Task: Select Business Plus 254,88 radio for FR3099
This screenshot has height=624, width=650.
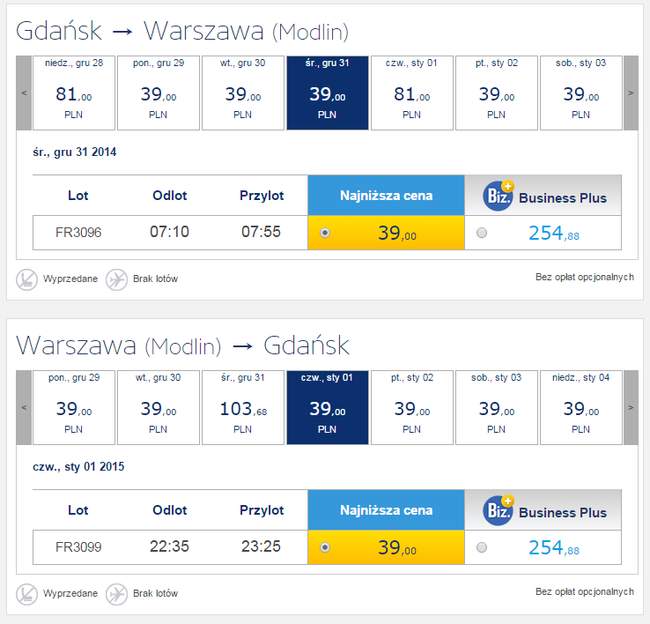Action: pos(482,547)
